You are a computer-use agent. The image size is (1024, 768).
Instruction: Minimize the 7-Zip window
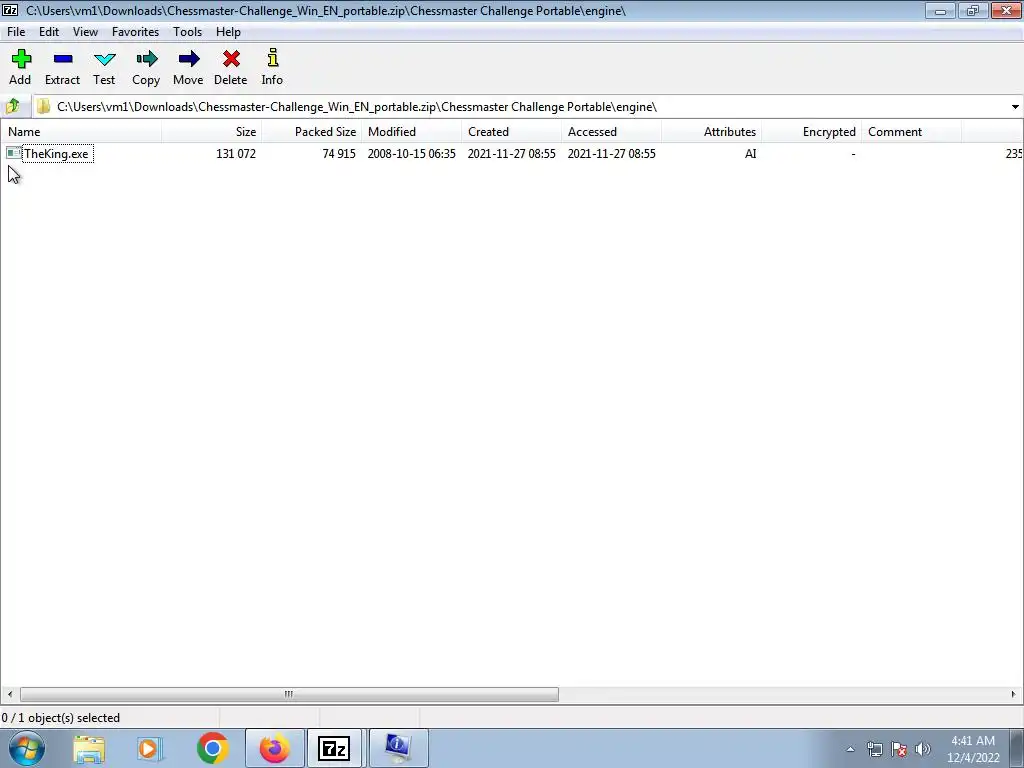pyautogui.click(x=940, y=10)
